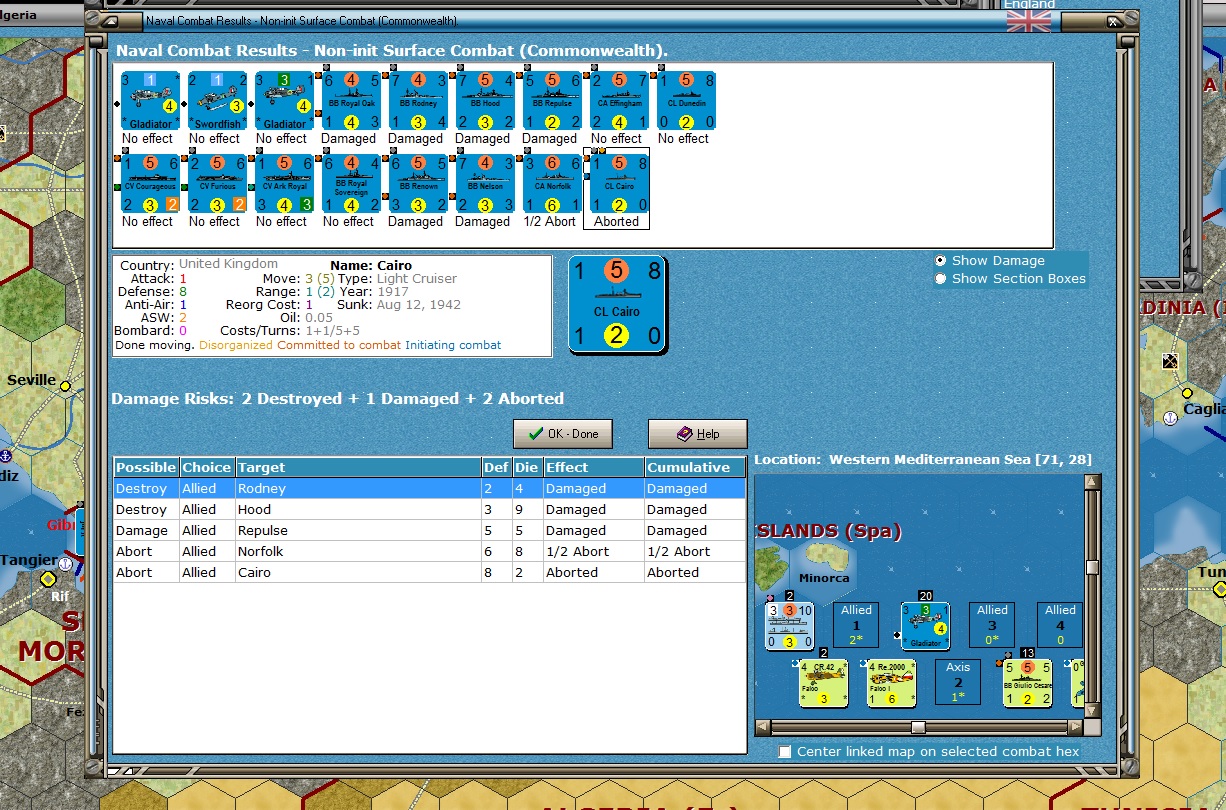Select the results-grid Gladiator counter with green 3 badge
Viewport: 1226px width, 810px height.
(x=282, y=100)
